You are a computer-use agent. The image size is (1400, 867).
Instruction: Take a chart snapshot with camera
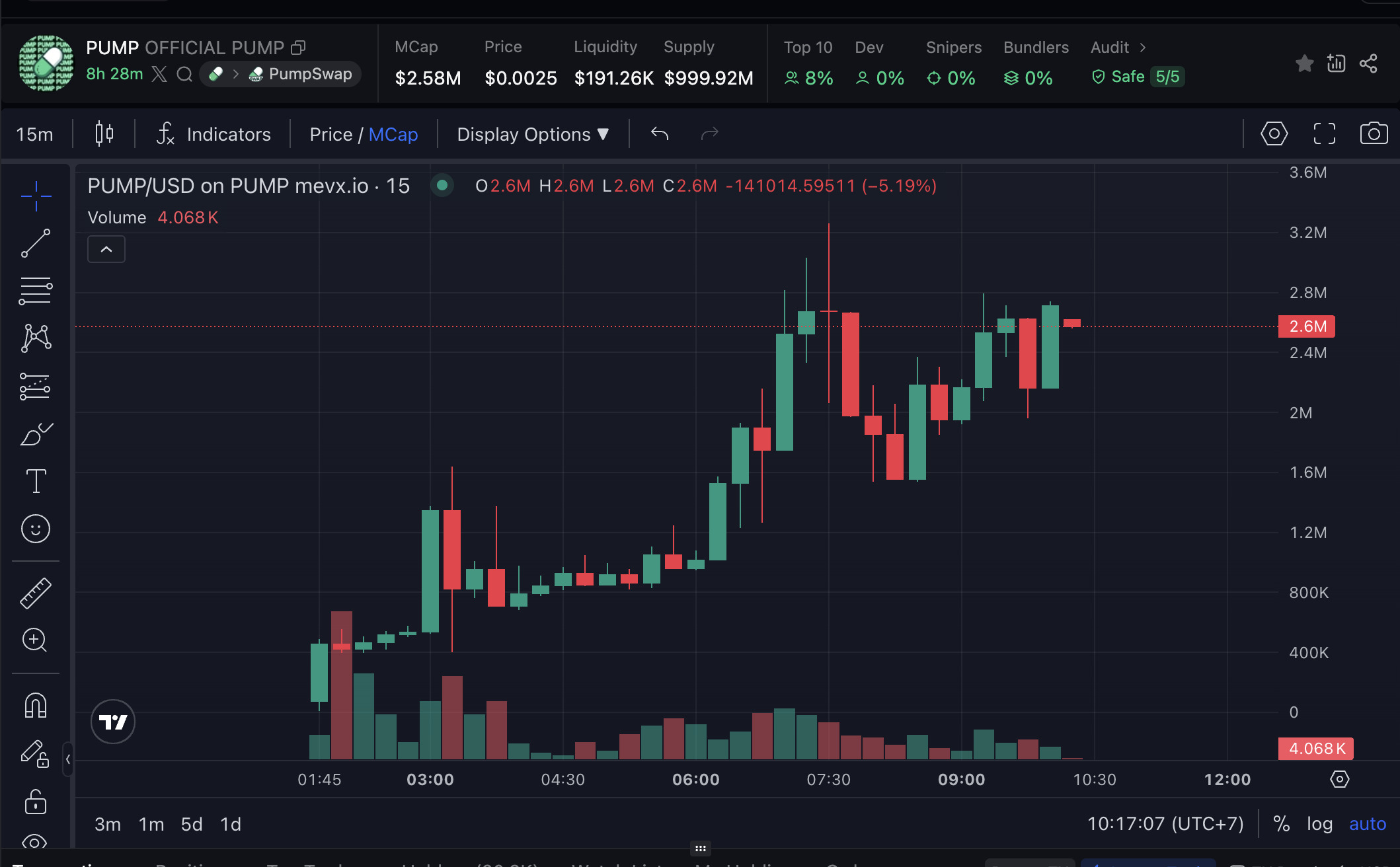click(x=1374, y=133)
